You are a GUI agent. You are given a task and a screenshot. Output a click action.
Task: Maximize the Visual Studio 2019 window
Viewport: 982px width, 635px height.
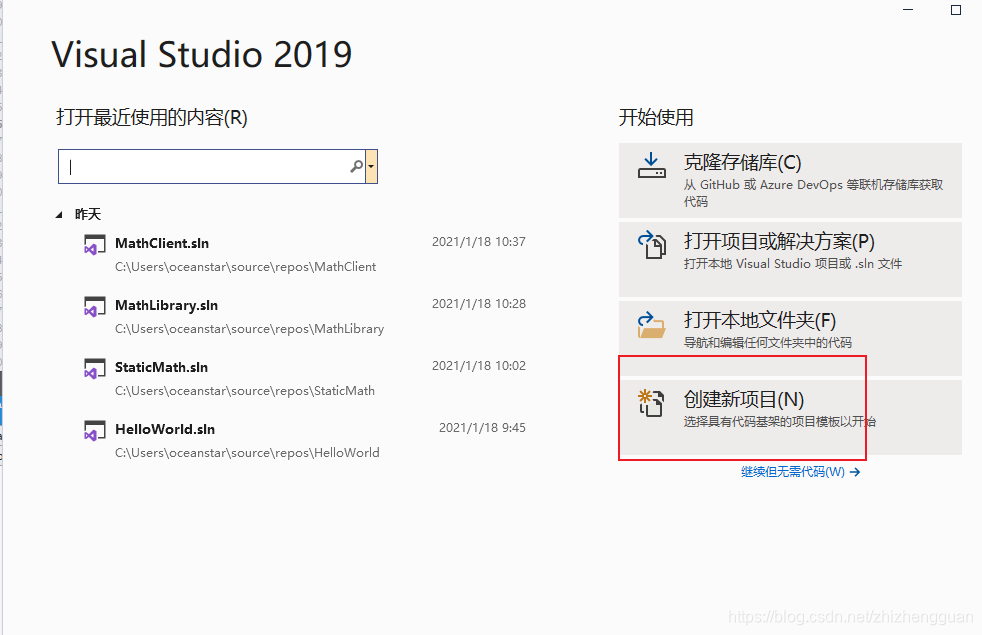(x=956, y=10)
